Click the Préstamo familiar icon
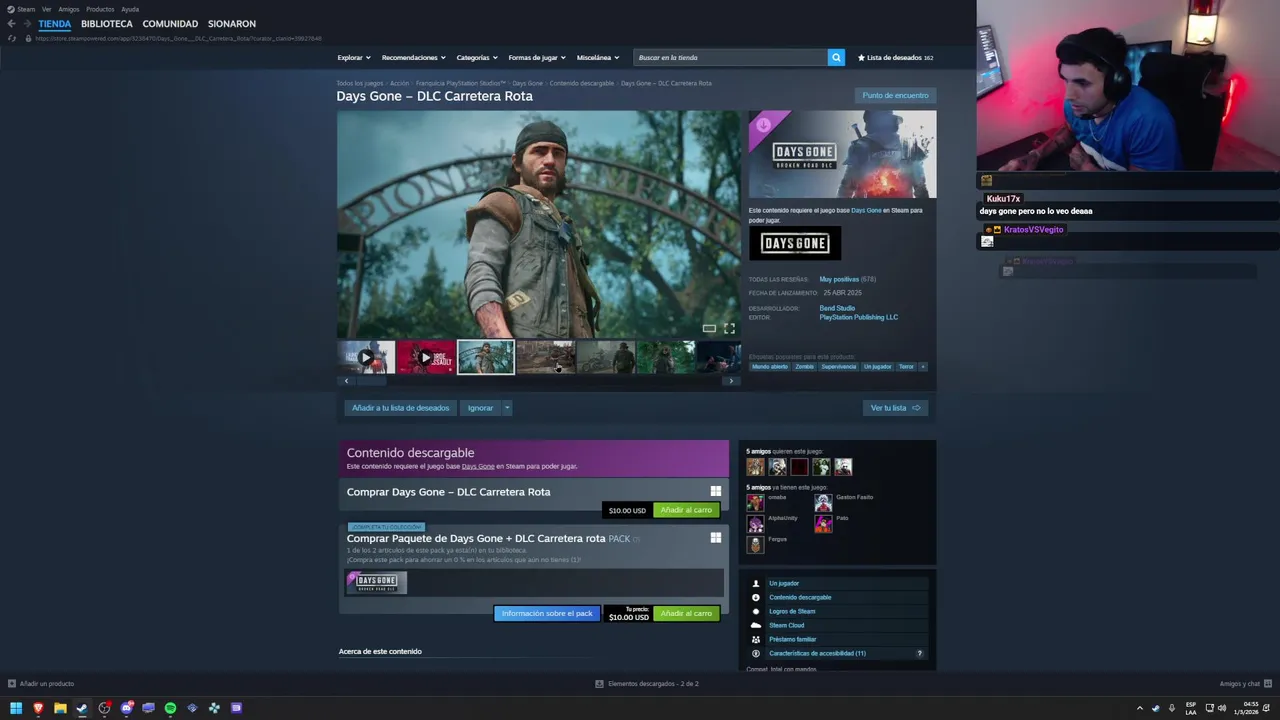 point(756,639)
